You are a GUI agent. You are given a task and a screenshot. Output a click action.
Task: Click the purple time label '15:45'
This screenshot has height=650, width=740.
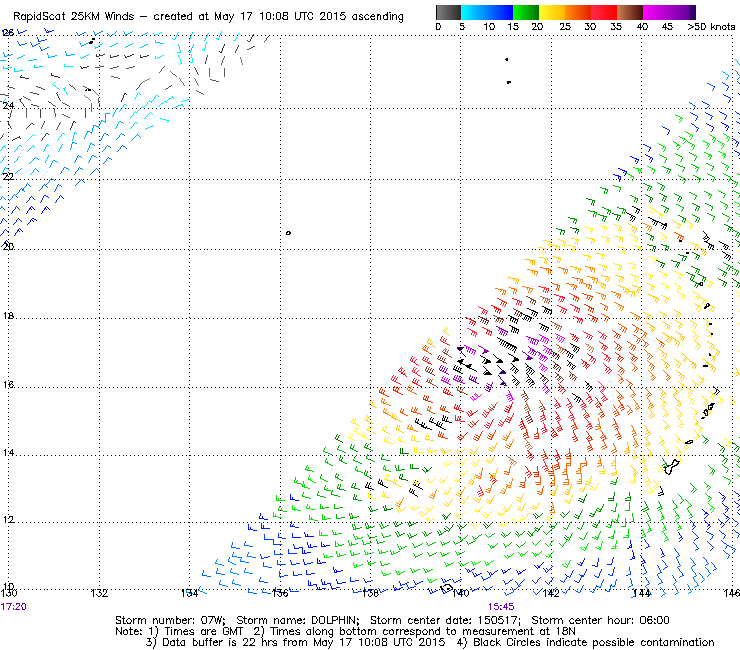tap(501, 607)
